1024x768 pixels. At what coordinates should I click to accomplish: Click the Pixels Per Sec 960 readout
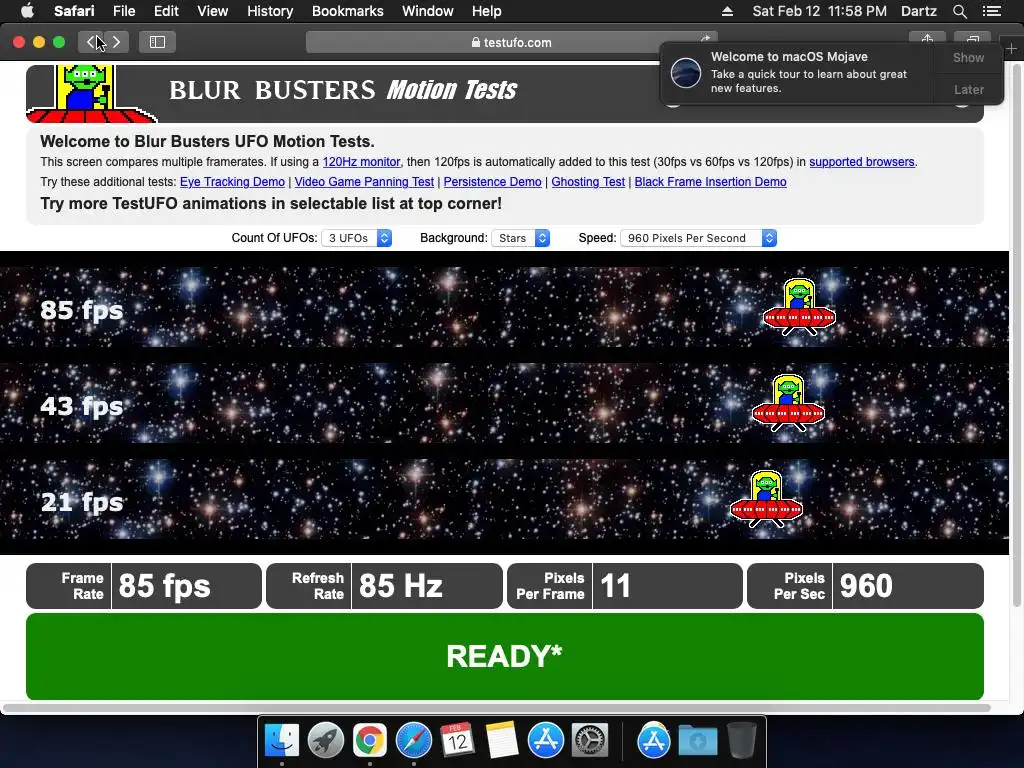click(x=865, y=586)
